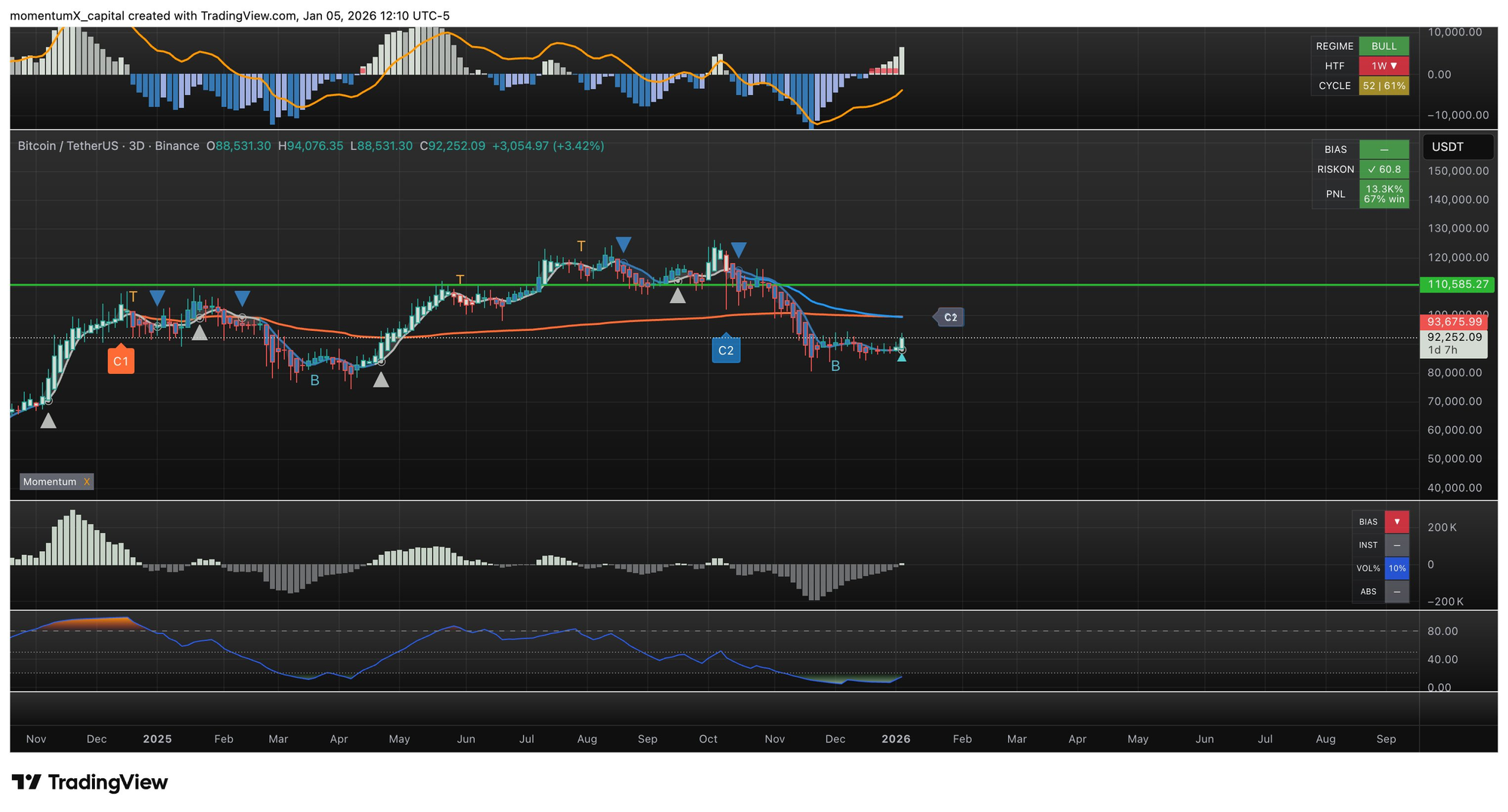Viewport: 1508px width, 812px height.
Task: Click the B bottom label near December
Action: point(835,366)
